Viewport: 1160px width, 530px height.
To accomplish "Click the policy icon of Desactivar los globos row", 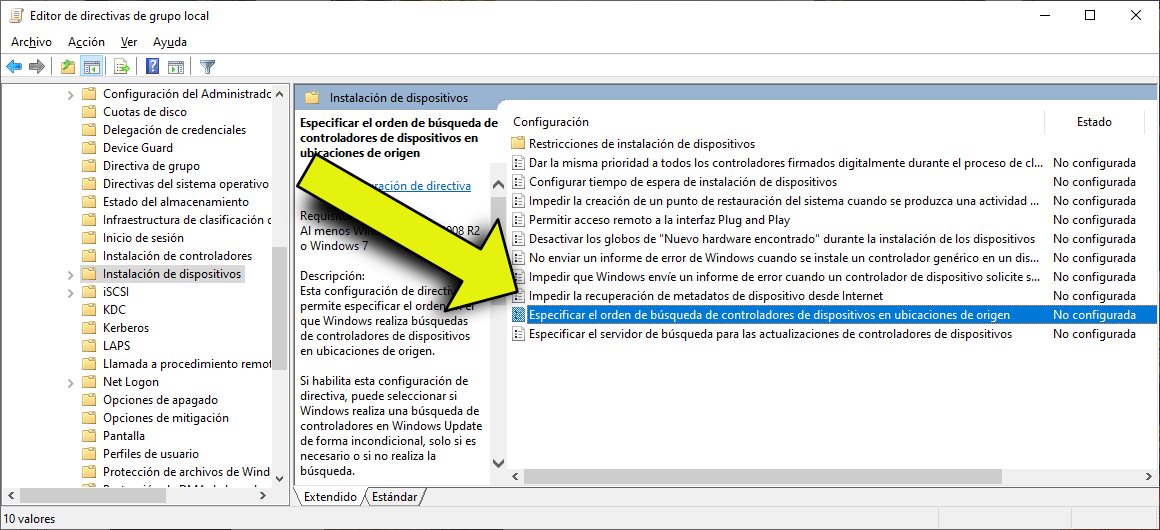I will point(519,238).
